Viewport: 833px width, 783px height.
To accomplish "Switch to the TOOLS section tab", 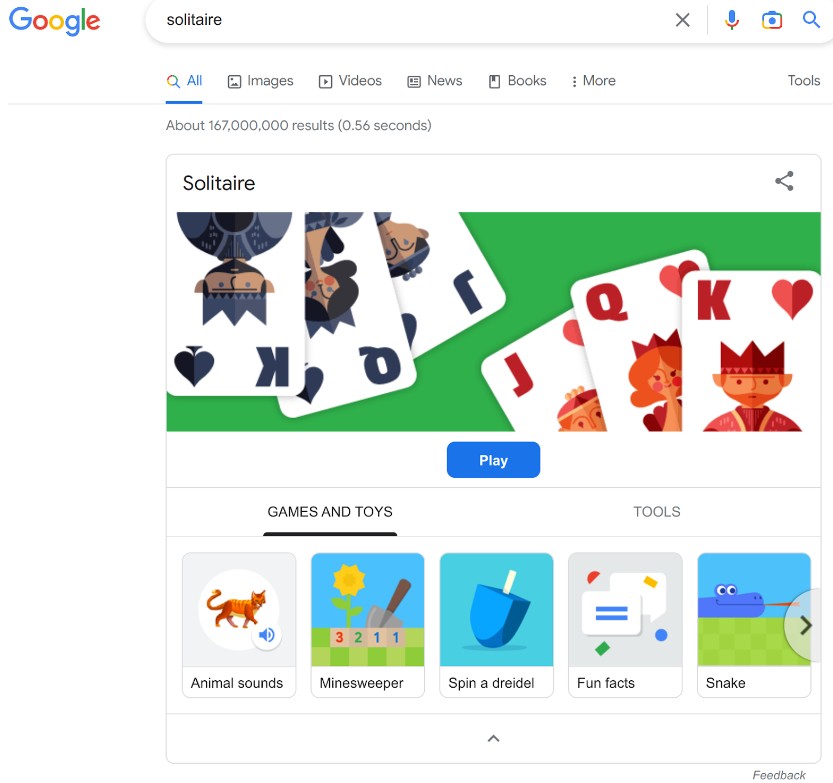I will pos(657,512).
